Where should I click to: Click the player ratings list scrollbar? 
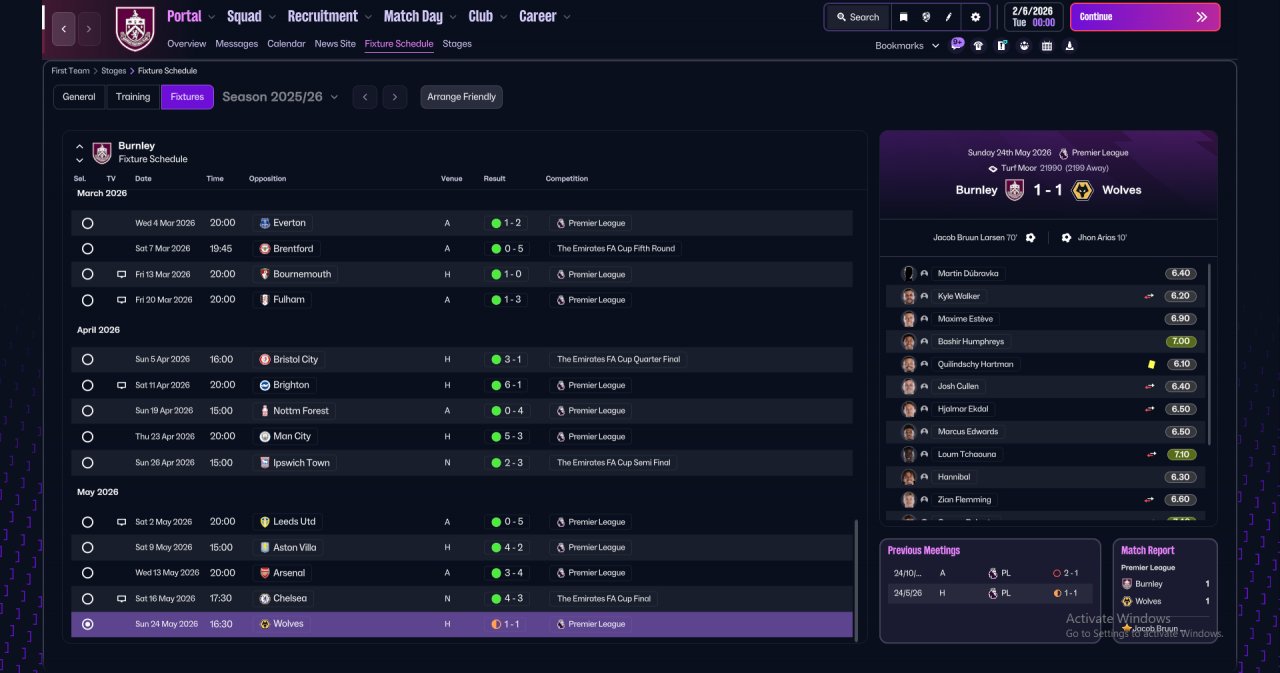[1209, 355]
